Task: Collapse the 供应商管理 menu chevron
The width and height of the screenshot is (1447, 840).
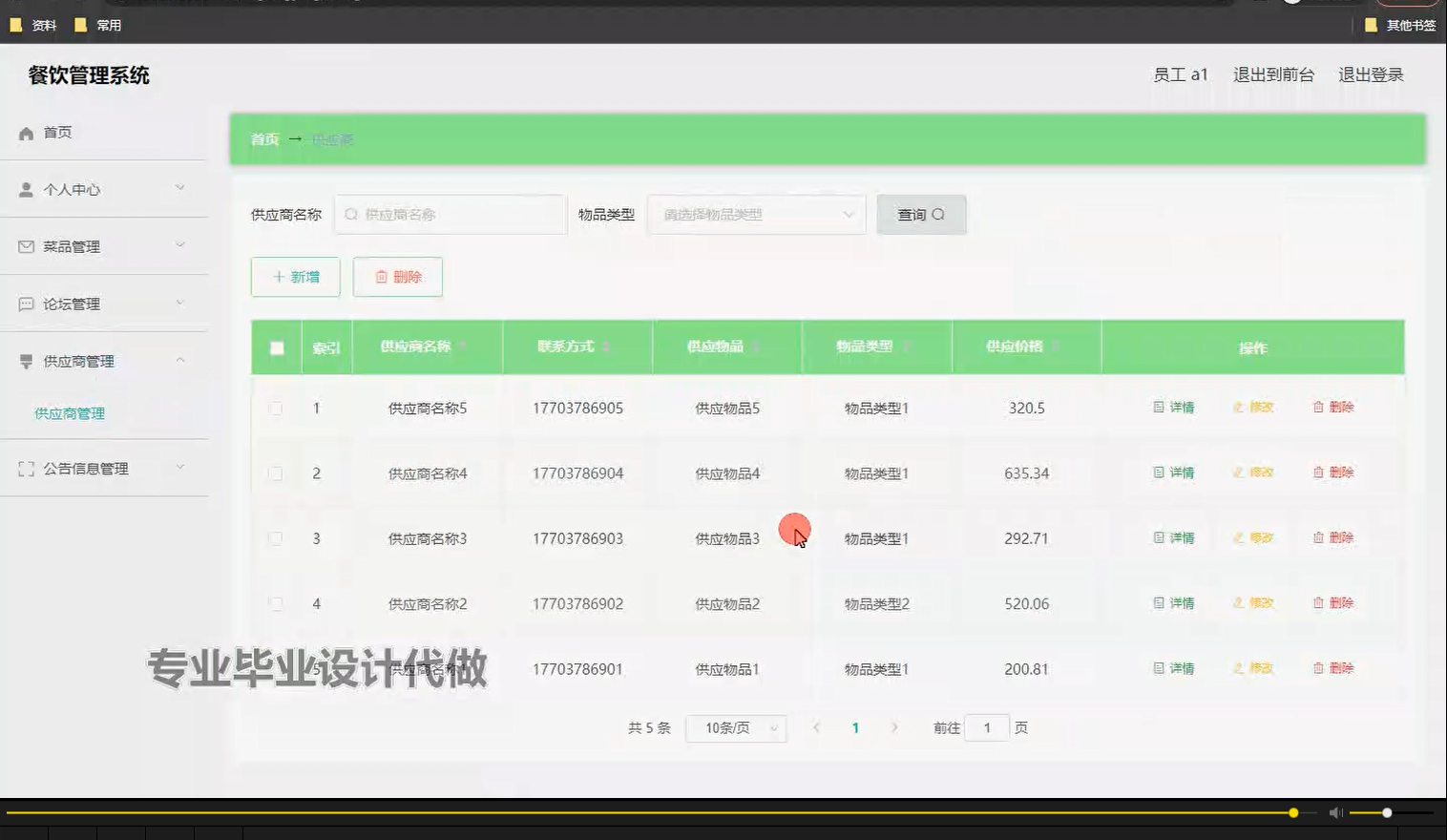Action: click(x=179, y=360)
